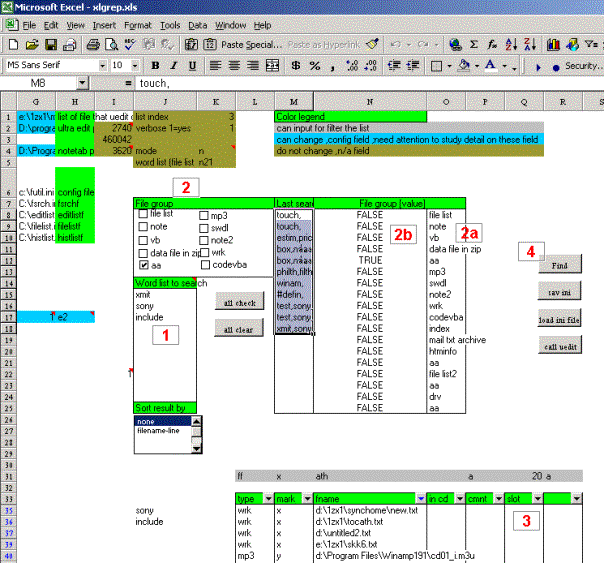Image resolution: width=604 pixels, height=563 pixels.
Task: Toggle Bold formatting
Action: tap(154, 65)
